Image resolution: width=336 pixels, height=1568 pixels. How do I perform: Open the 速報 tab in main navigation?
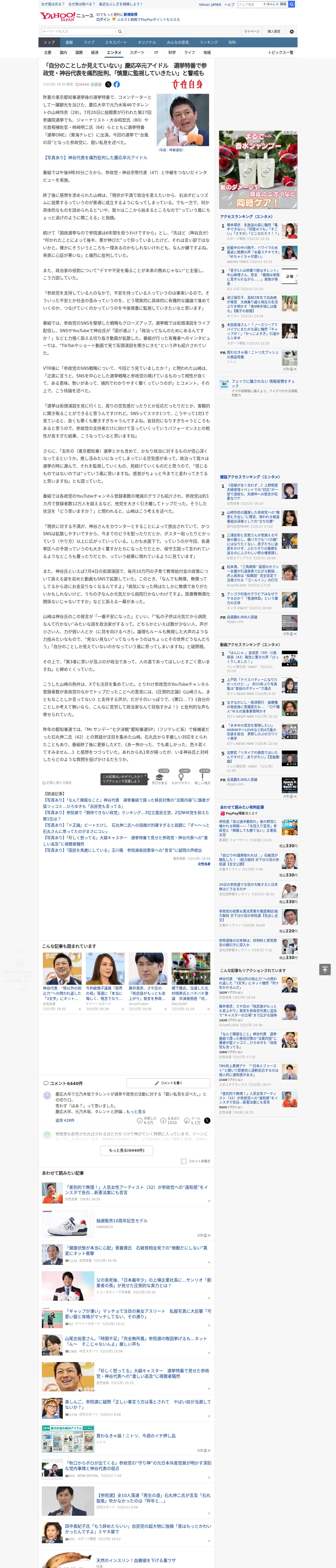[69, 43]
